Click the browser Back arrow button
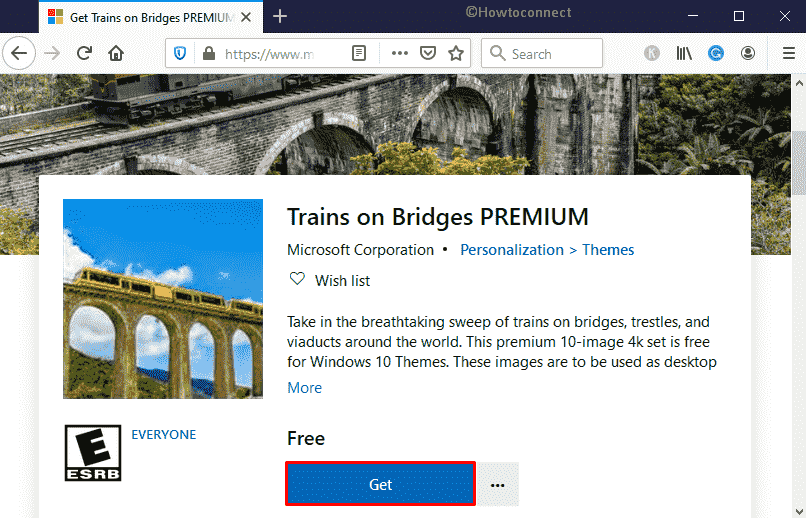Screen dimensions: 806x518 [20, 54]
